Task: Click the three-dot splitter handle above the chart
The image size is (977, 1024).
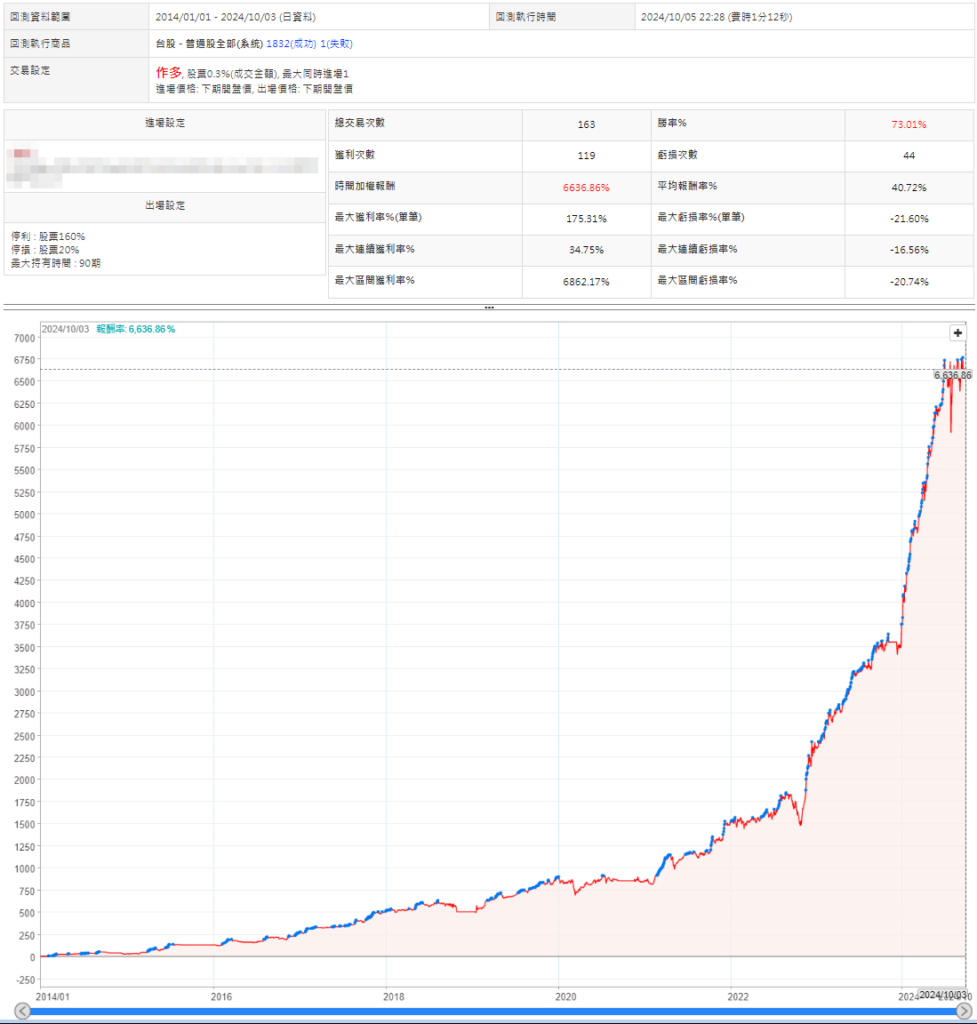Action: pyautogui.click(x=489, y=307)
